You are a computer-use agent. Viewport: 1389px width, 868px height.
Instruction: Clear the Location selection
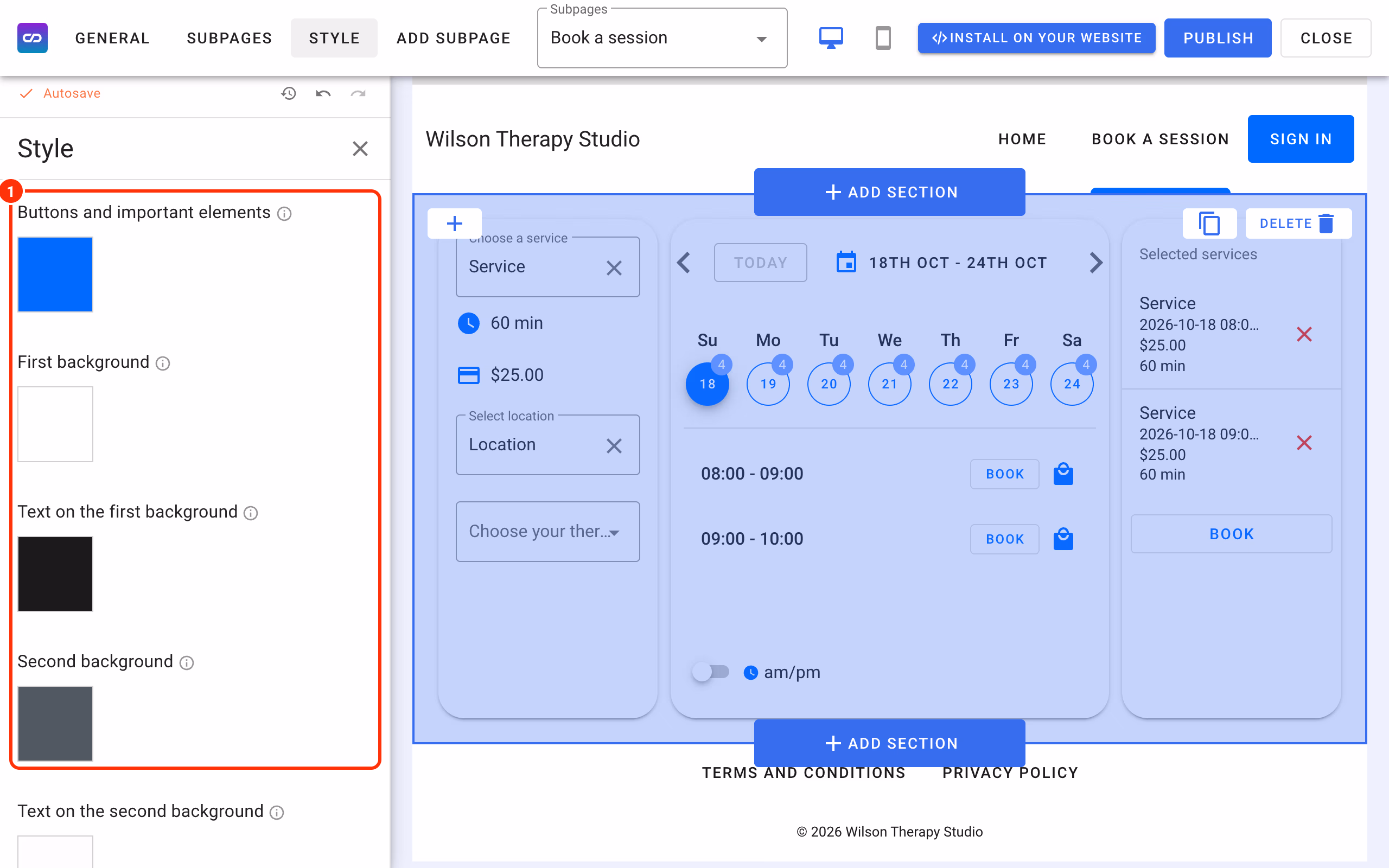tap(614, 445)
